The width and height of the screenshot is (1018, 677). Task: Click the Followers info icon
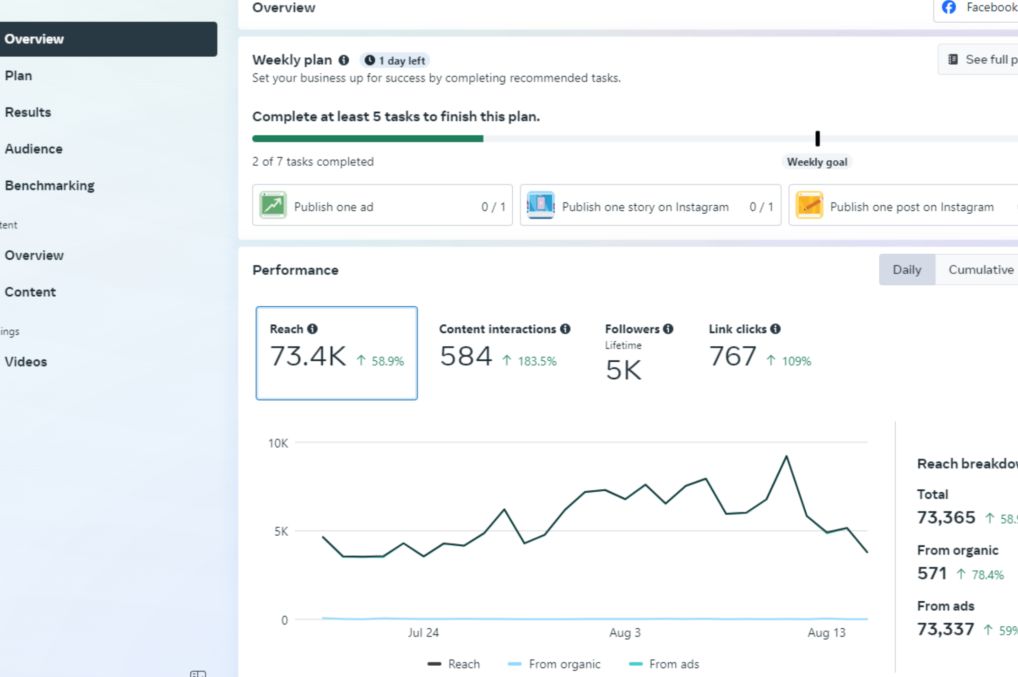pos(668,329)
